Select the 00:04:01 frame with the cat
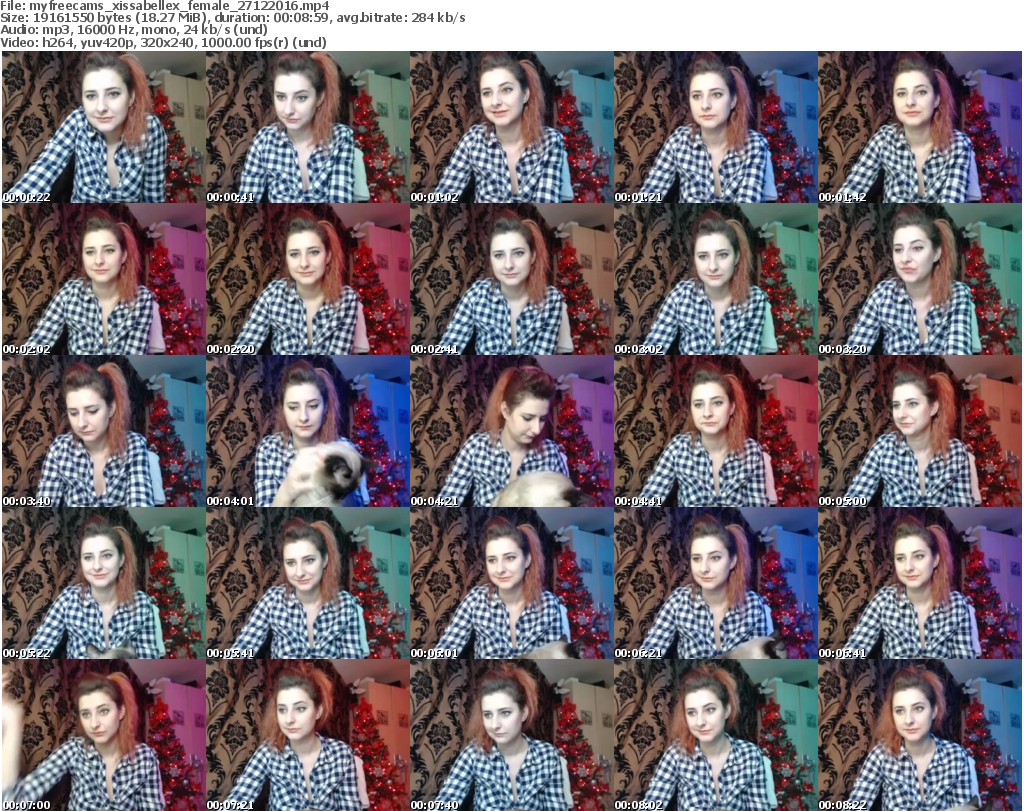The width and height of the screenshot is (1024, 811). coord(307,432)
